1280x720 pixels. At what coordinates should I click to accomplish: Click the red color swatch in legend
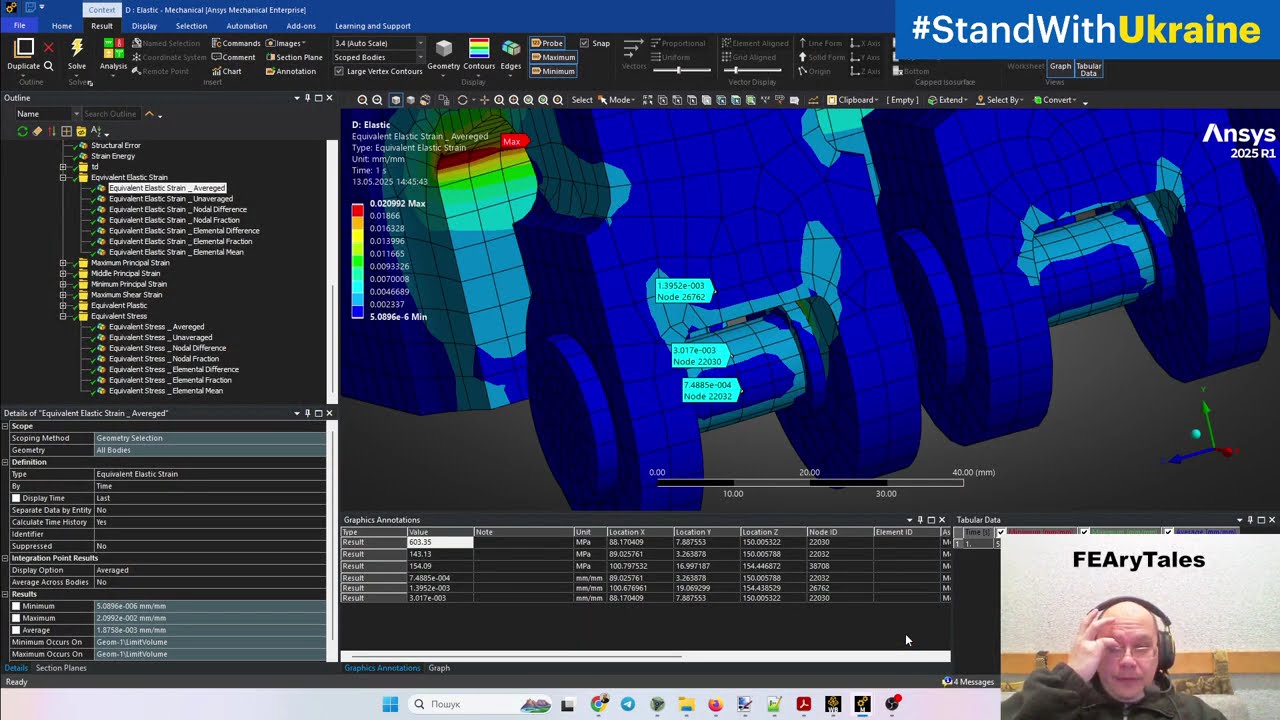click(x=357, y=210)
